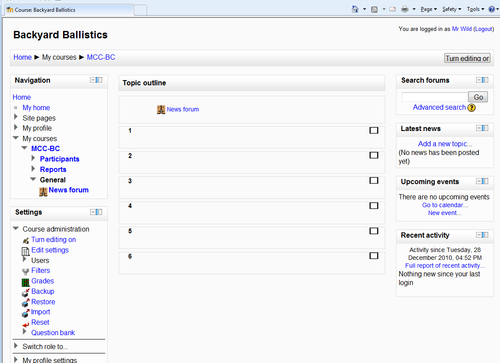500x363 pixels.
Task: Show only topic 5
Action: [374, 231]
